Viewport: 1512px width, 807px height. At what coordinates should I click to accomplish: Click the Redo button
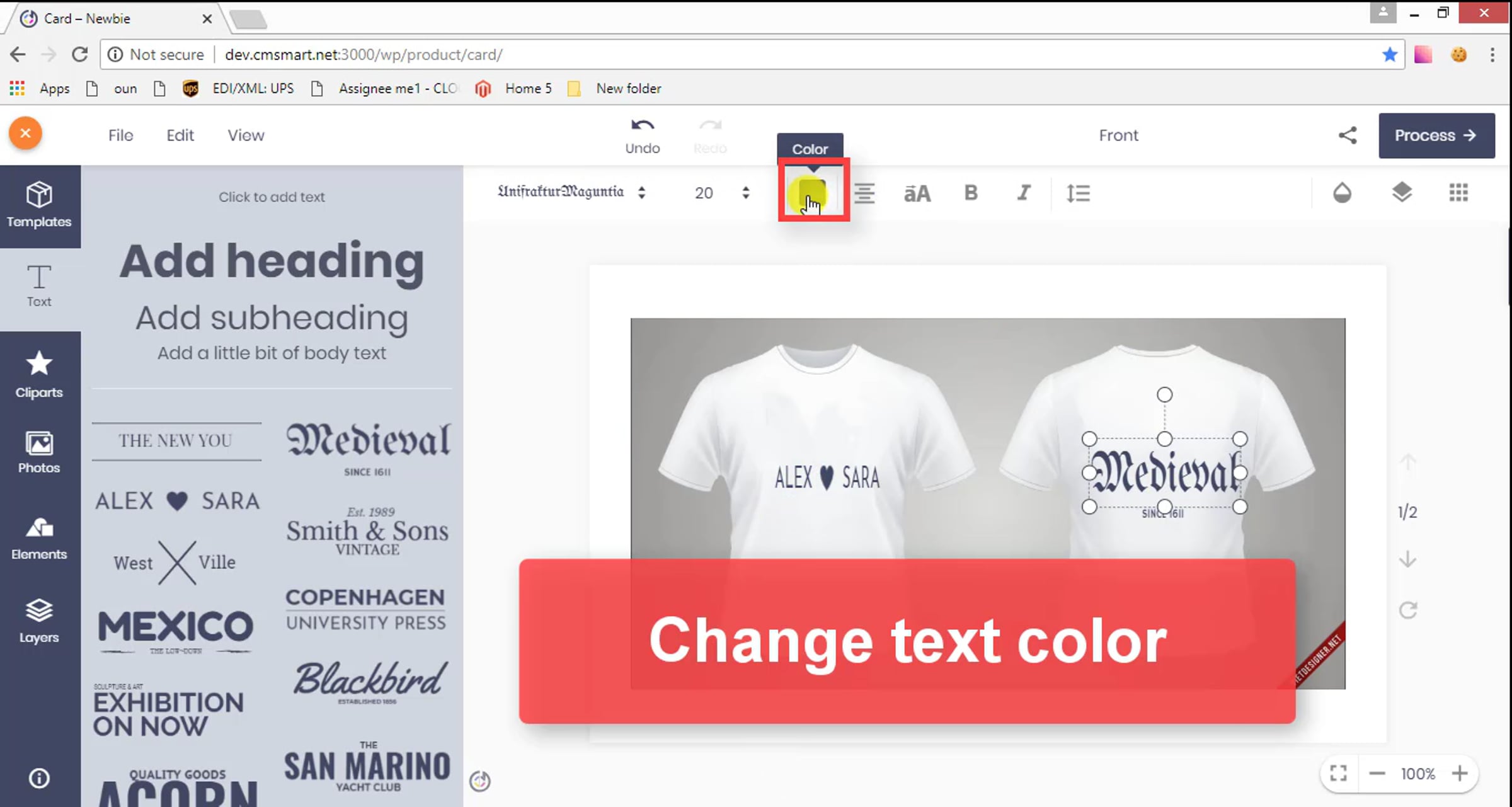(710, 136)
